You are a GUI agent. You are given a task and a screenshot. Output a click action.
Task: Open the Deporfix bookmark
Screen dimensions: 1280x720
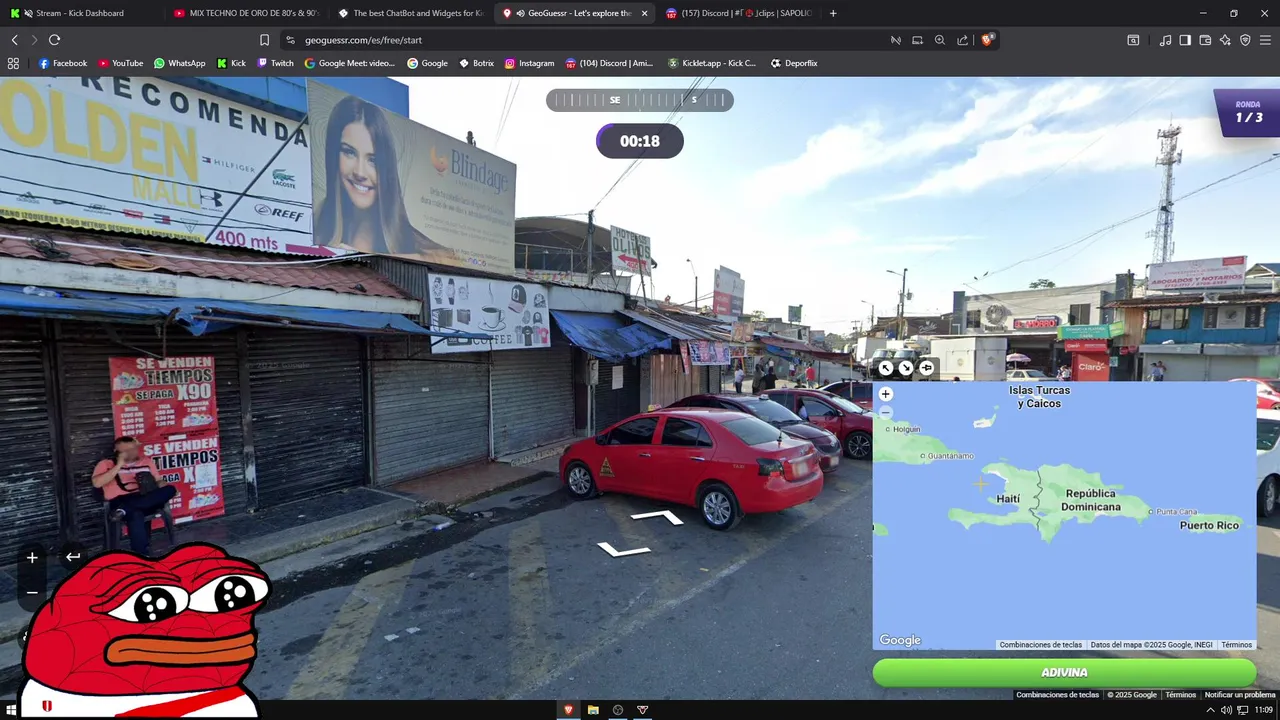[x=794, y=63]
